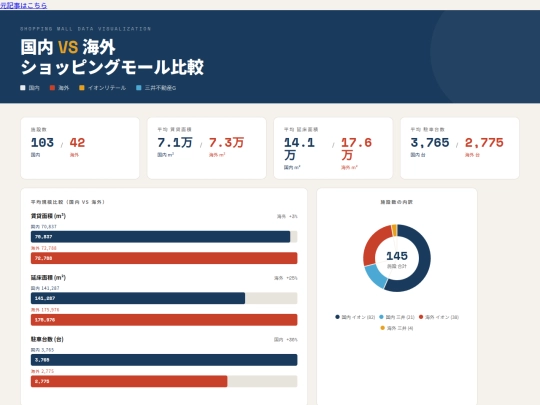Click the 国内 +36% difference label

(x=286, y=340)
